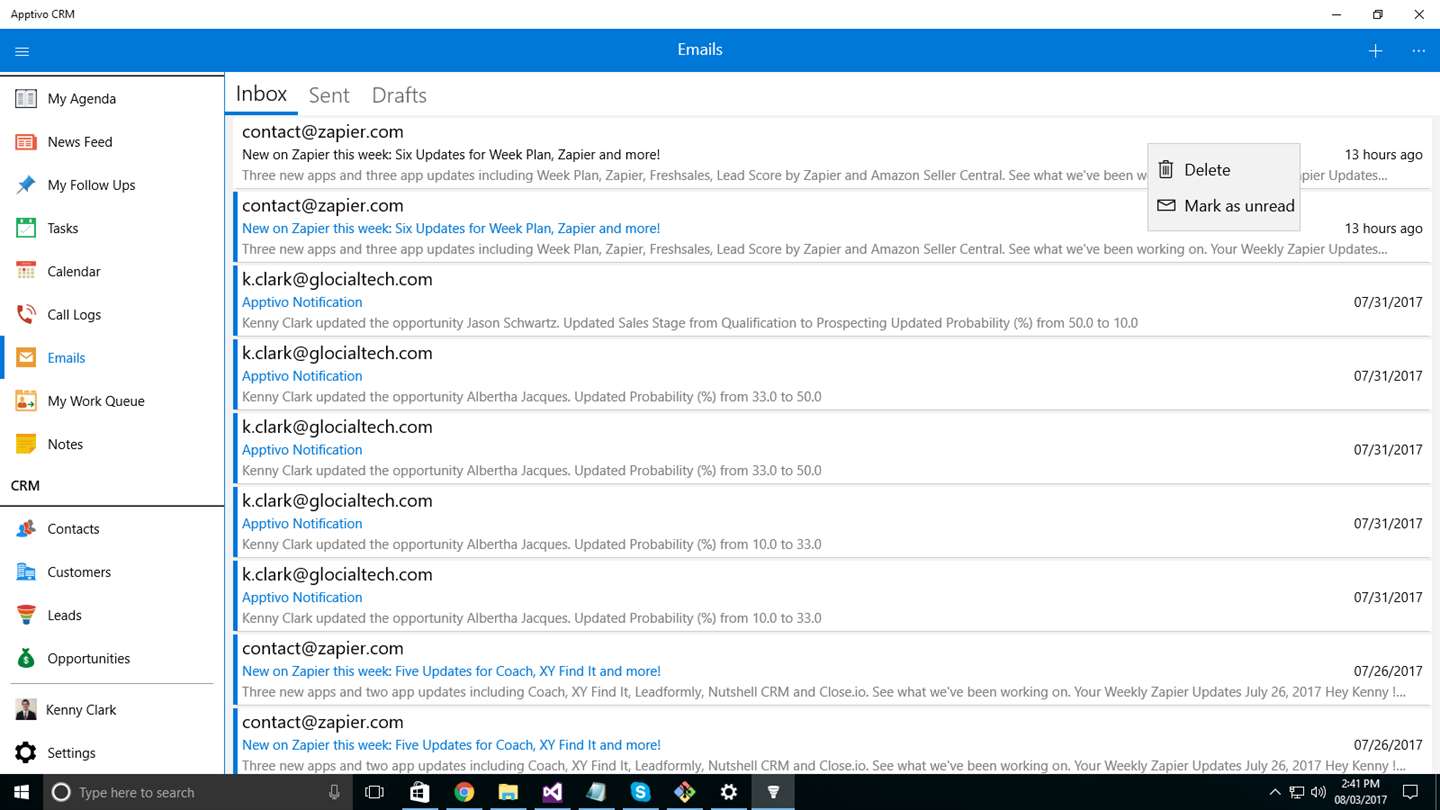
Task: Open Skype from the taskbar
Action: point(641,792)
